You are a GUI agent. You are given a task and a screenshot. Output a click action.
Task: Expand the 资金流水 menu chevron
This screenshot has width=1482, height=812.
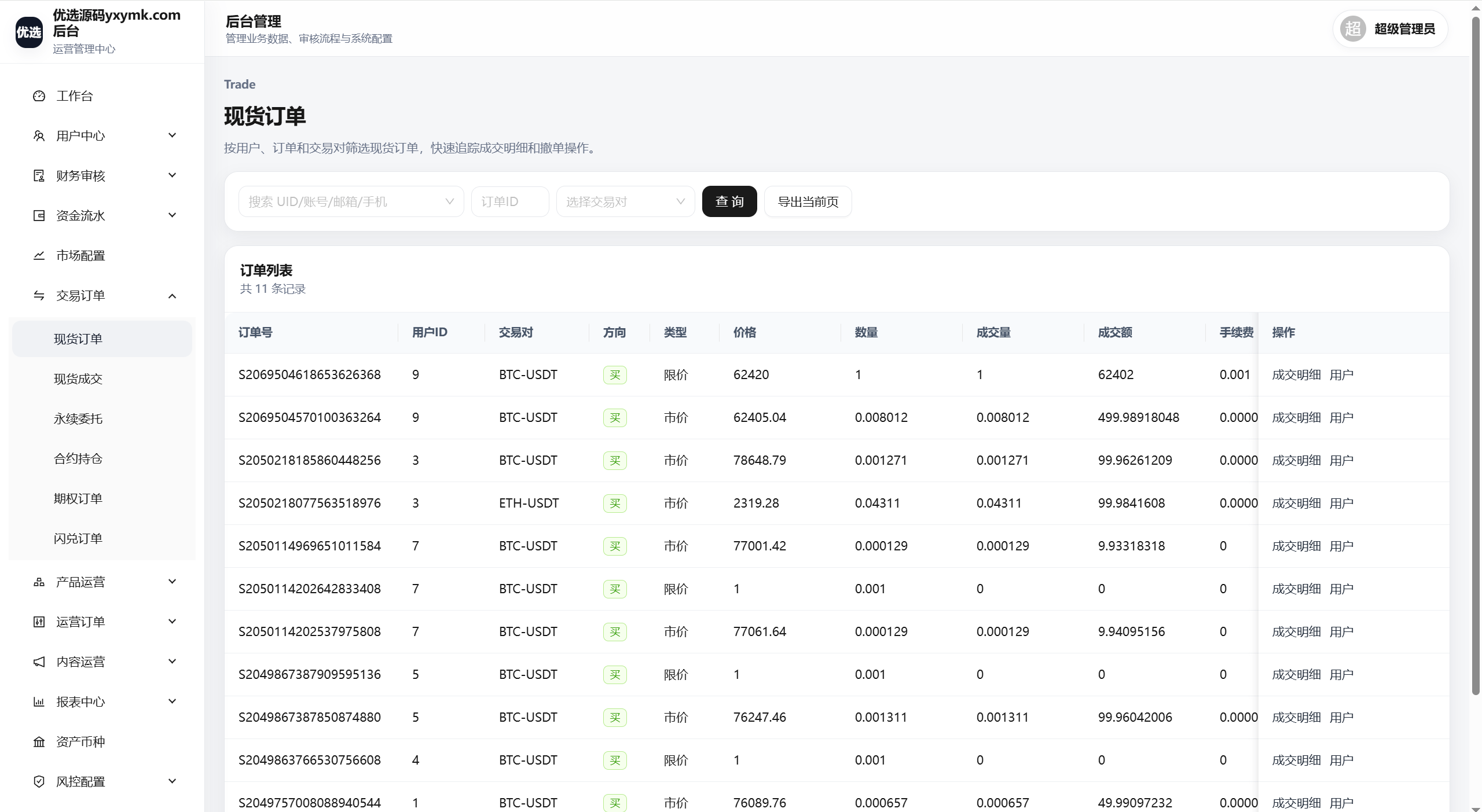coord(172,215)
